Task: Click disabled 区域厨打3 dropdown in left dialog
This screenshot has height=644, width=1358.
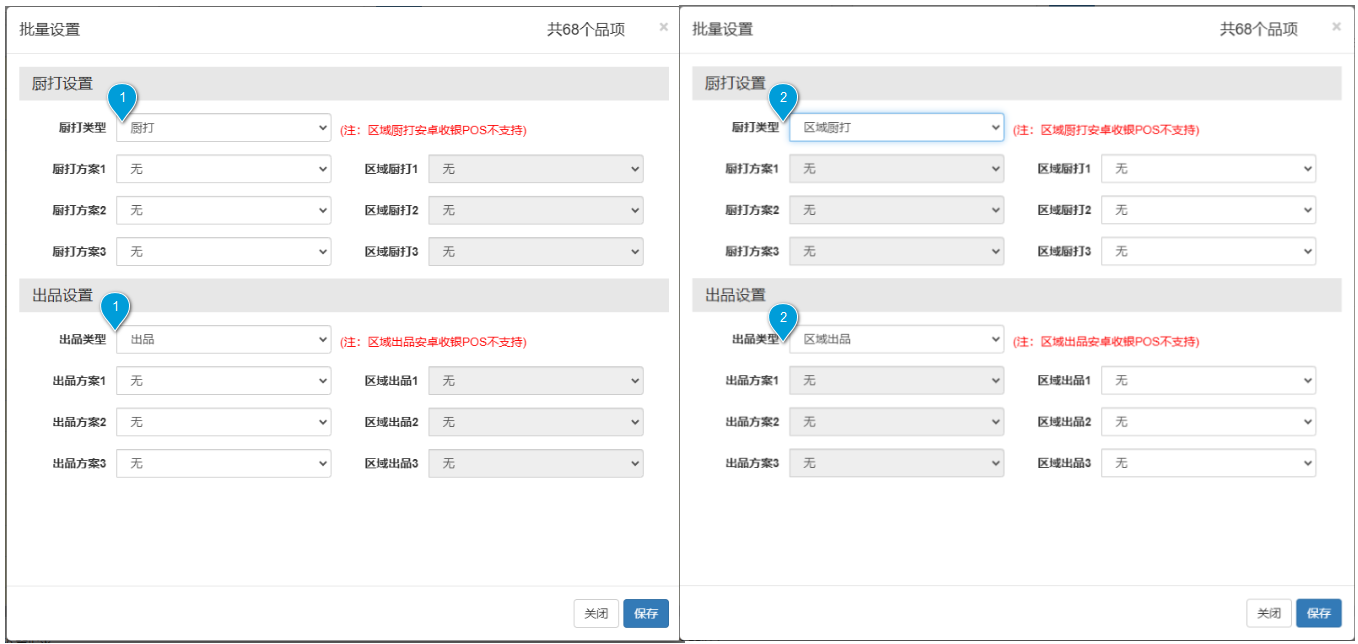Action: tap(536, 251)
